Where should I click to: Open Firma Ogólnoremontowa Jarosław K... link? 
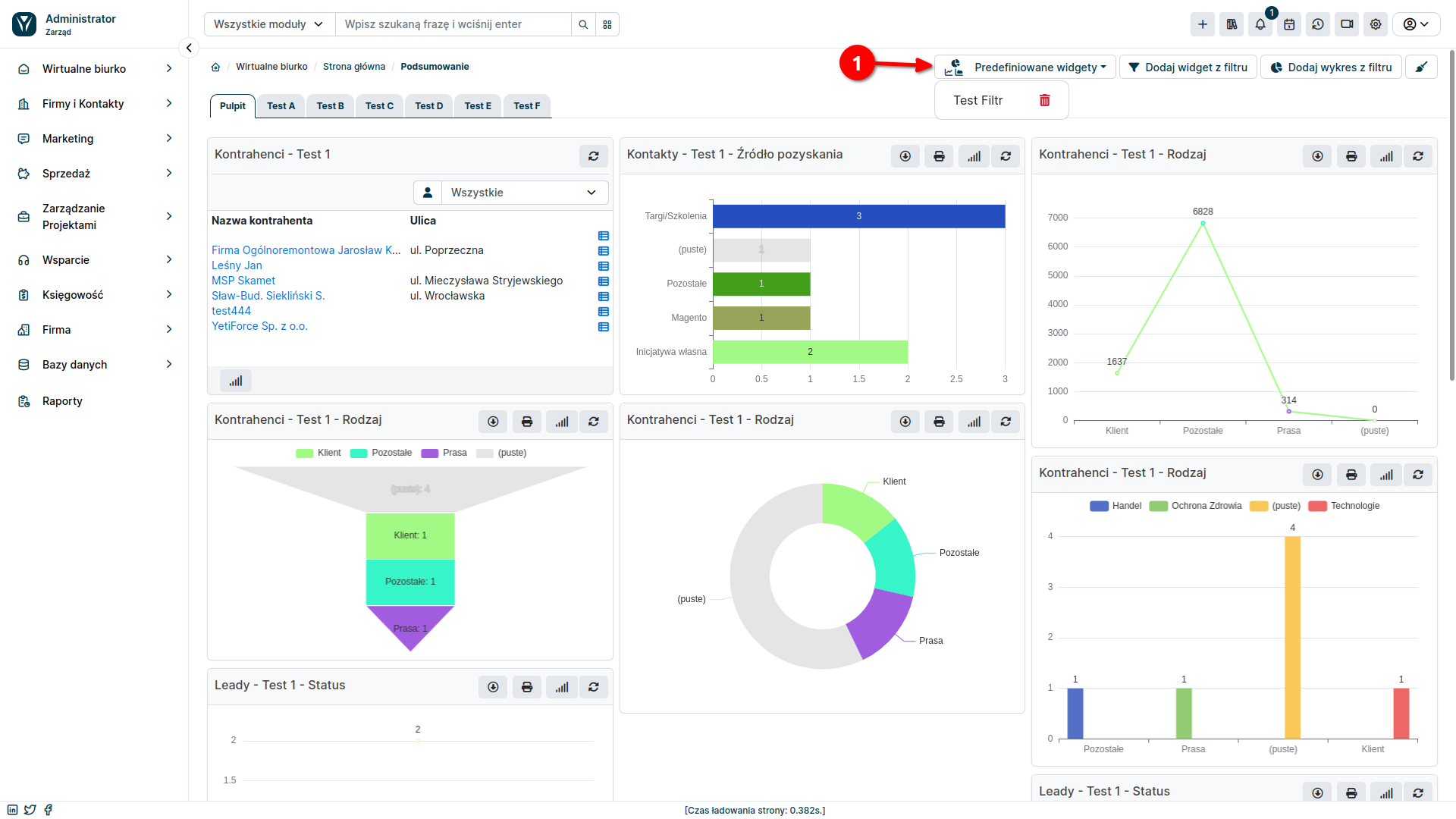[x=306, y=250]
